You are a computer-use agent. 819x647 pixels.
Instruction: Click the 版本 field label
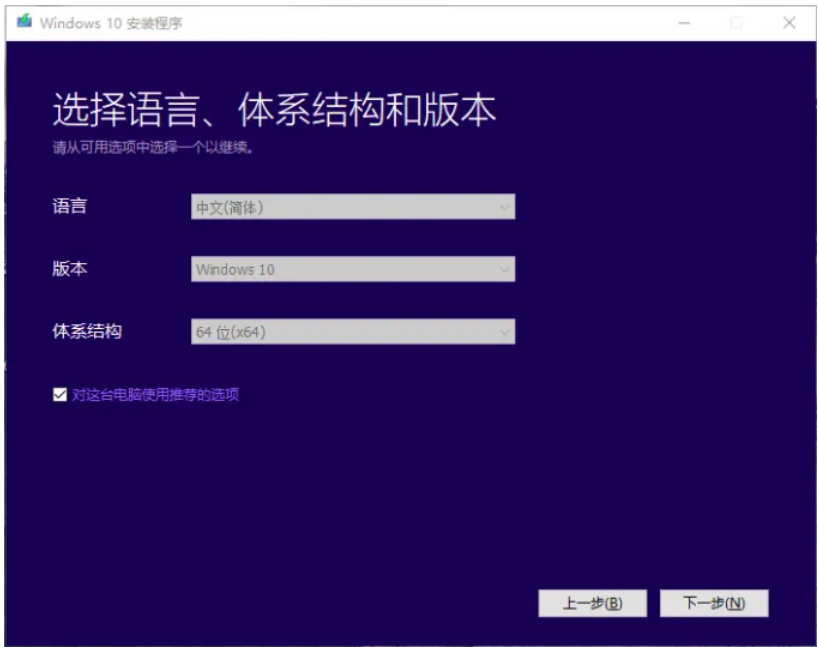pos(70,269)
